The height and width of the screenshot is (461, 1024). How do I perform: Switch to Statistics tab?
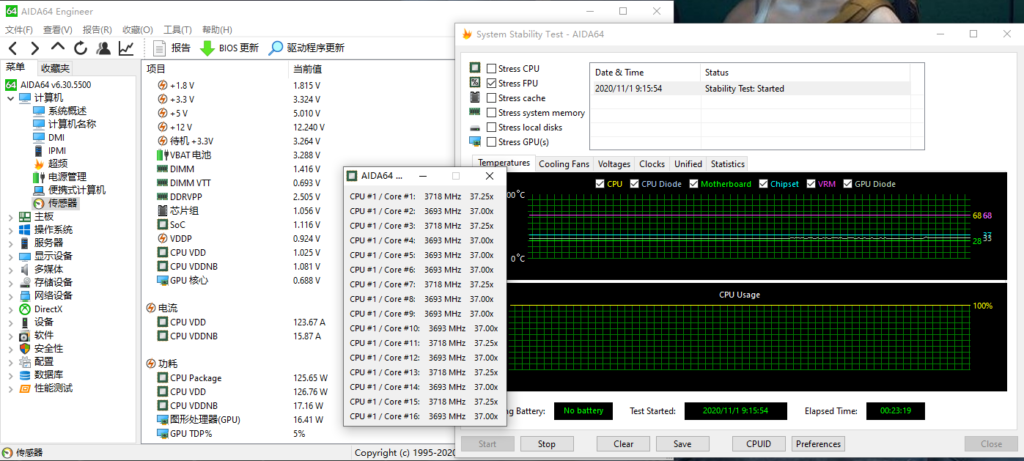[728, 164]
